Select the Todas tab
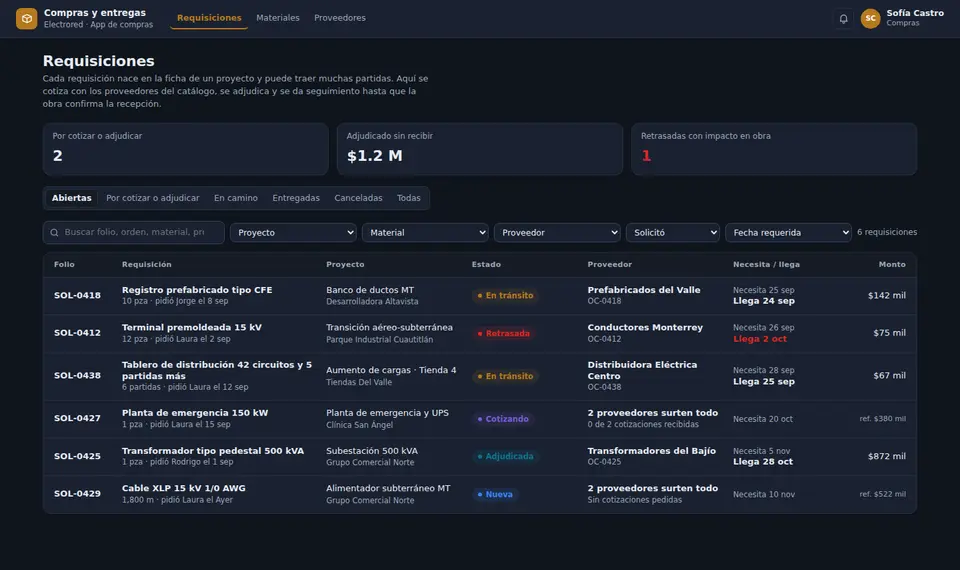This screenshot has height=570, width=960. click(408, 198)
